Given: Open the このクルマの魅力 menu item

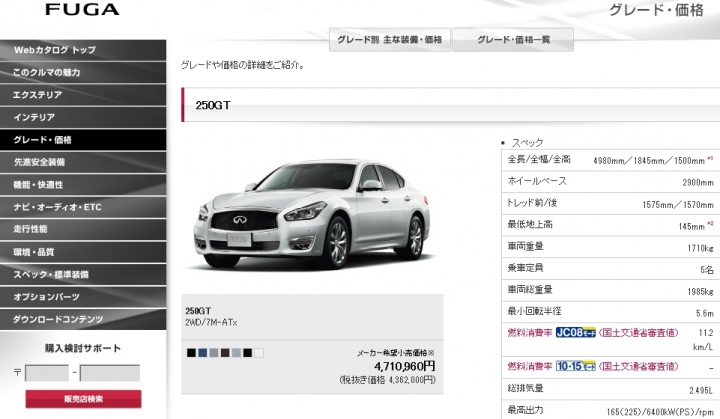Looking at the screenshot, I should [83, 73].
